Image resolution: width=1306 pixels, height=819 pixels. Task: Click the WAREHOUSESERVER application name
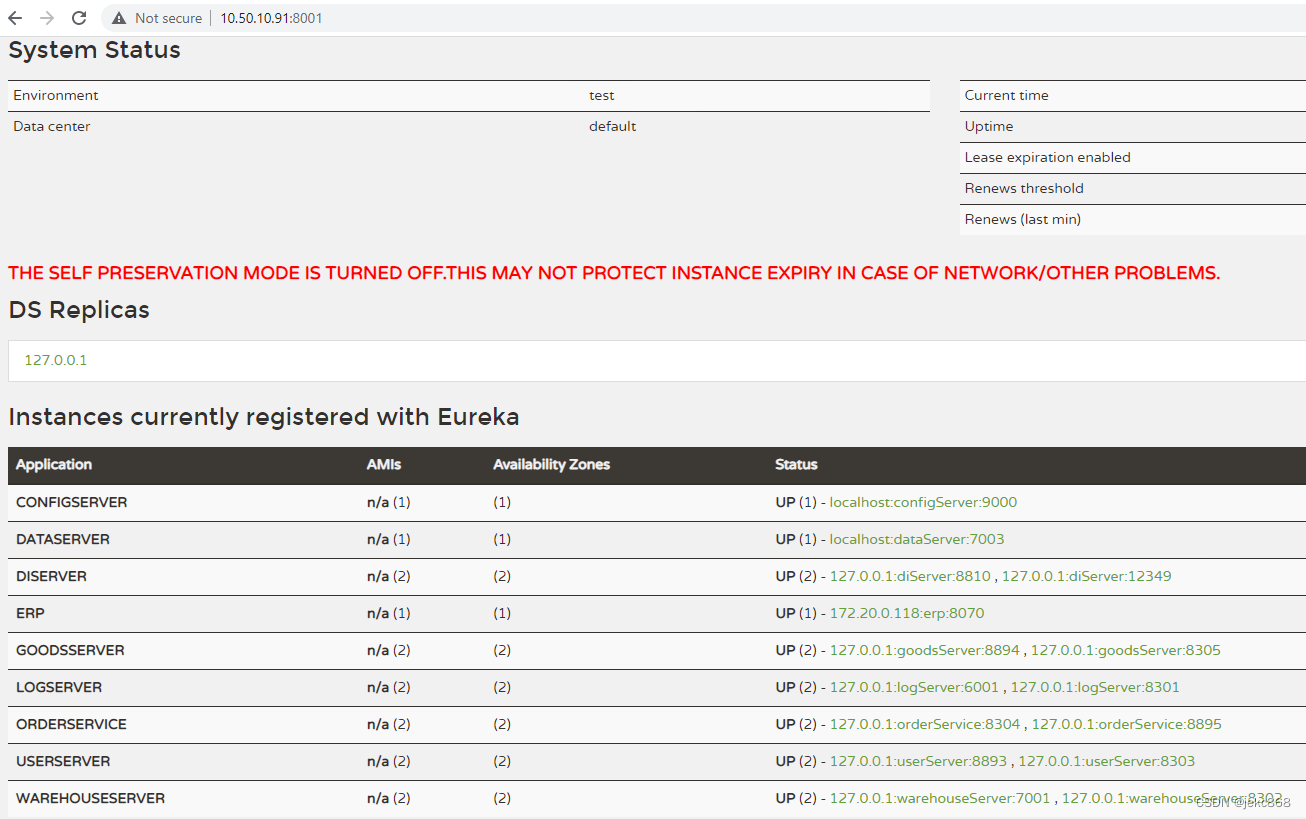point(91,798)
